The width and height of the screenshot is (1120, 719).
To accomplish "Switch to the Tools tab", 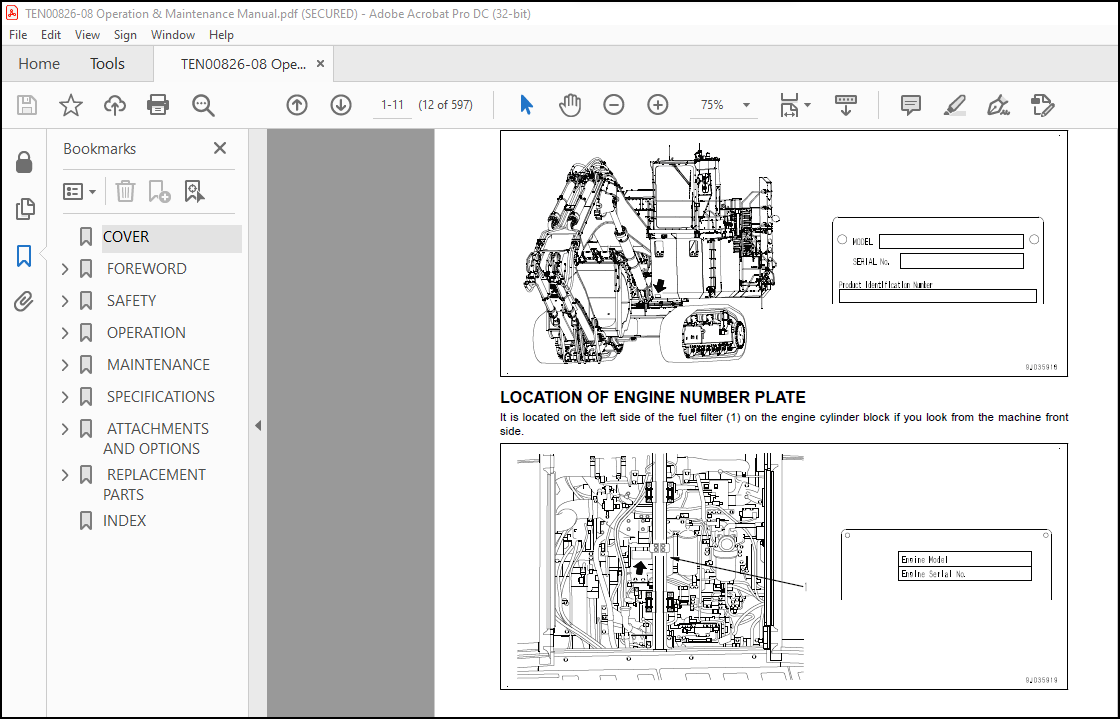I will 107,64.
